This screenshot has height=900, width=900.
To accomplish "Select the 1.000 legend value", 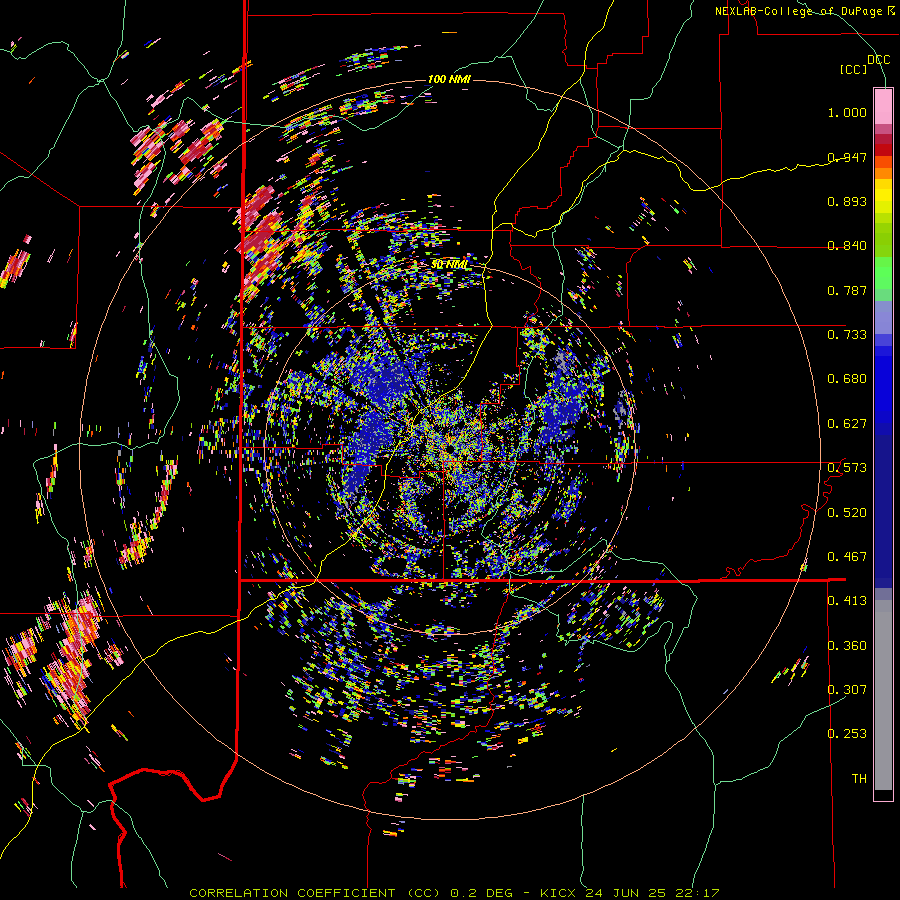I will (847, 112).
